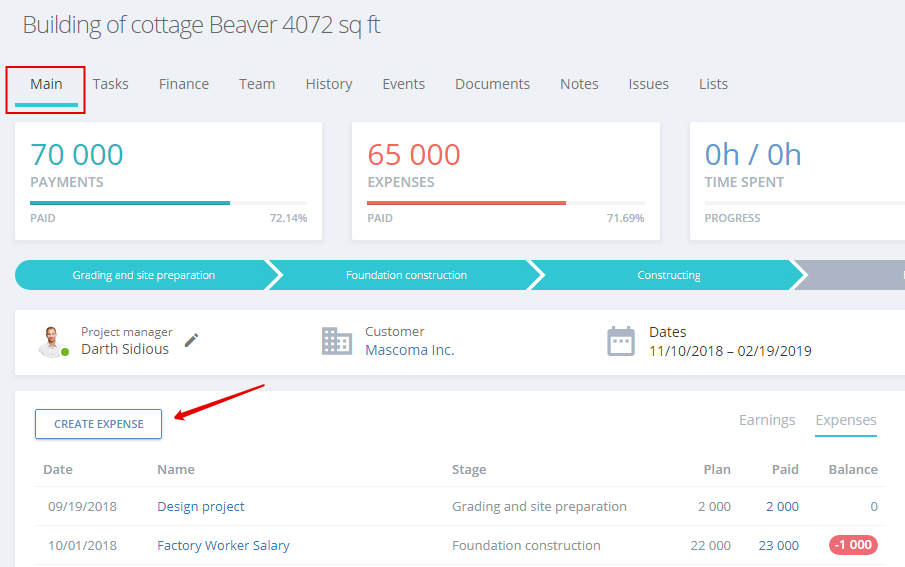Click the Darth Sidious name
Image resolution: width=905 pixels, height=567 pixels.
coord(125,349)
